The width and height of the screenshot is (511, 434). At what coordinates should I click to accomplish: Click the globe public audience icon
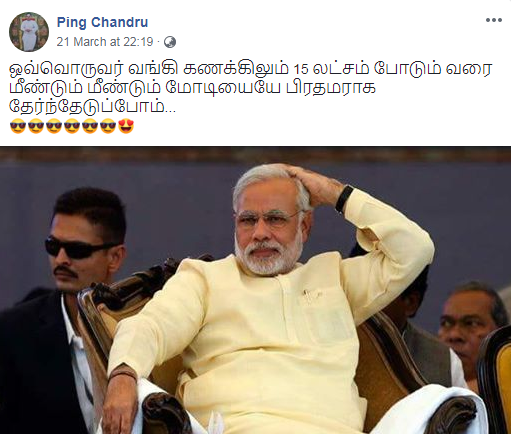point(170,42)
